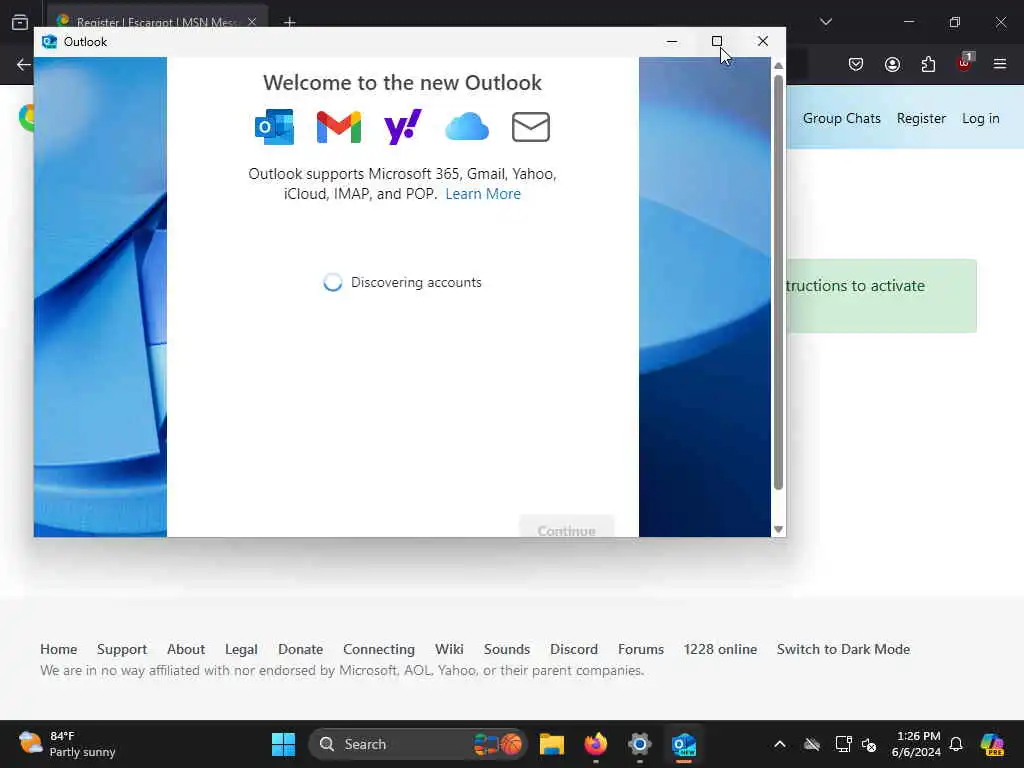The image size is (1024, 768).
Task: Click the display network tray icon
Action: [x=843, y=744]
